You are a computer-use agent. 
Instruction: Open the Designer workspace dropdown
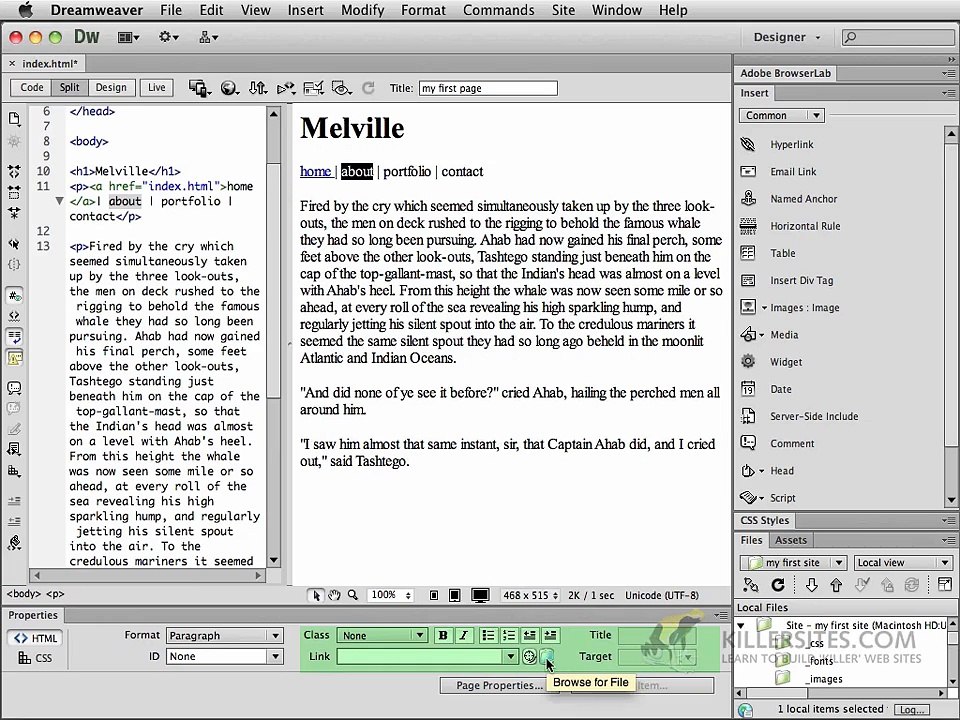(786, 37)
